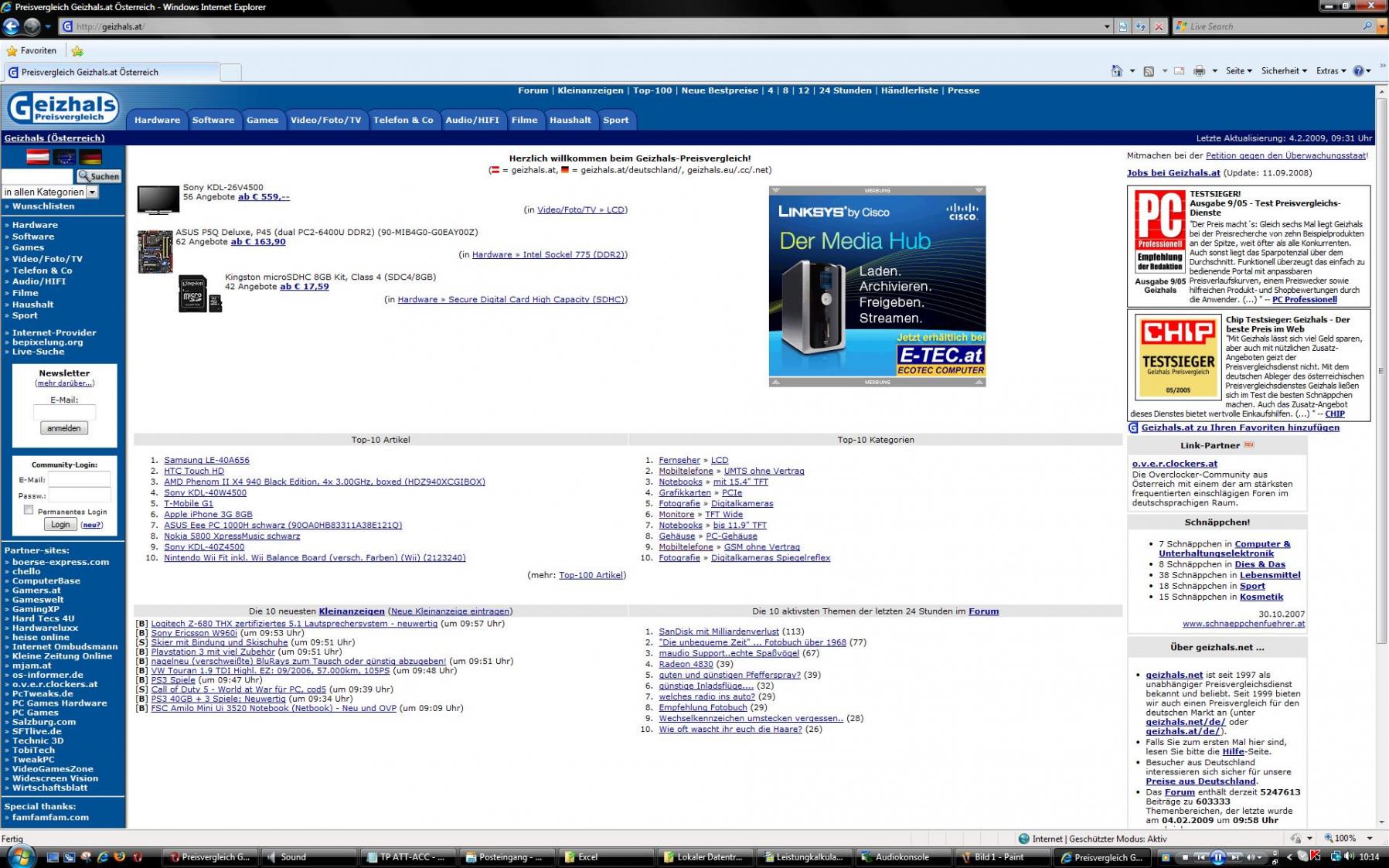Open the Audio/HIFI navigation tab
This screenshot has width=1389, height=868.
coord(472,120)
